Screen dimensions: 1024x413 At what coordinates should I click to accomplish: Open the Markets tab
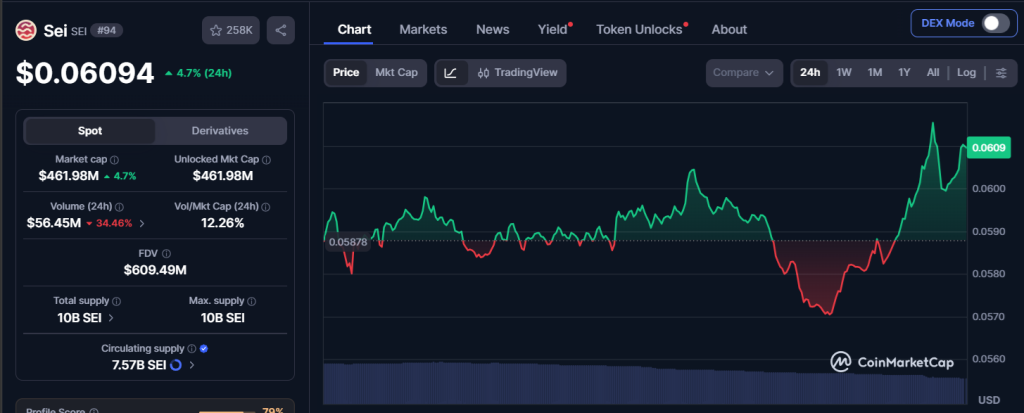(x=423, y=29)
